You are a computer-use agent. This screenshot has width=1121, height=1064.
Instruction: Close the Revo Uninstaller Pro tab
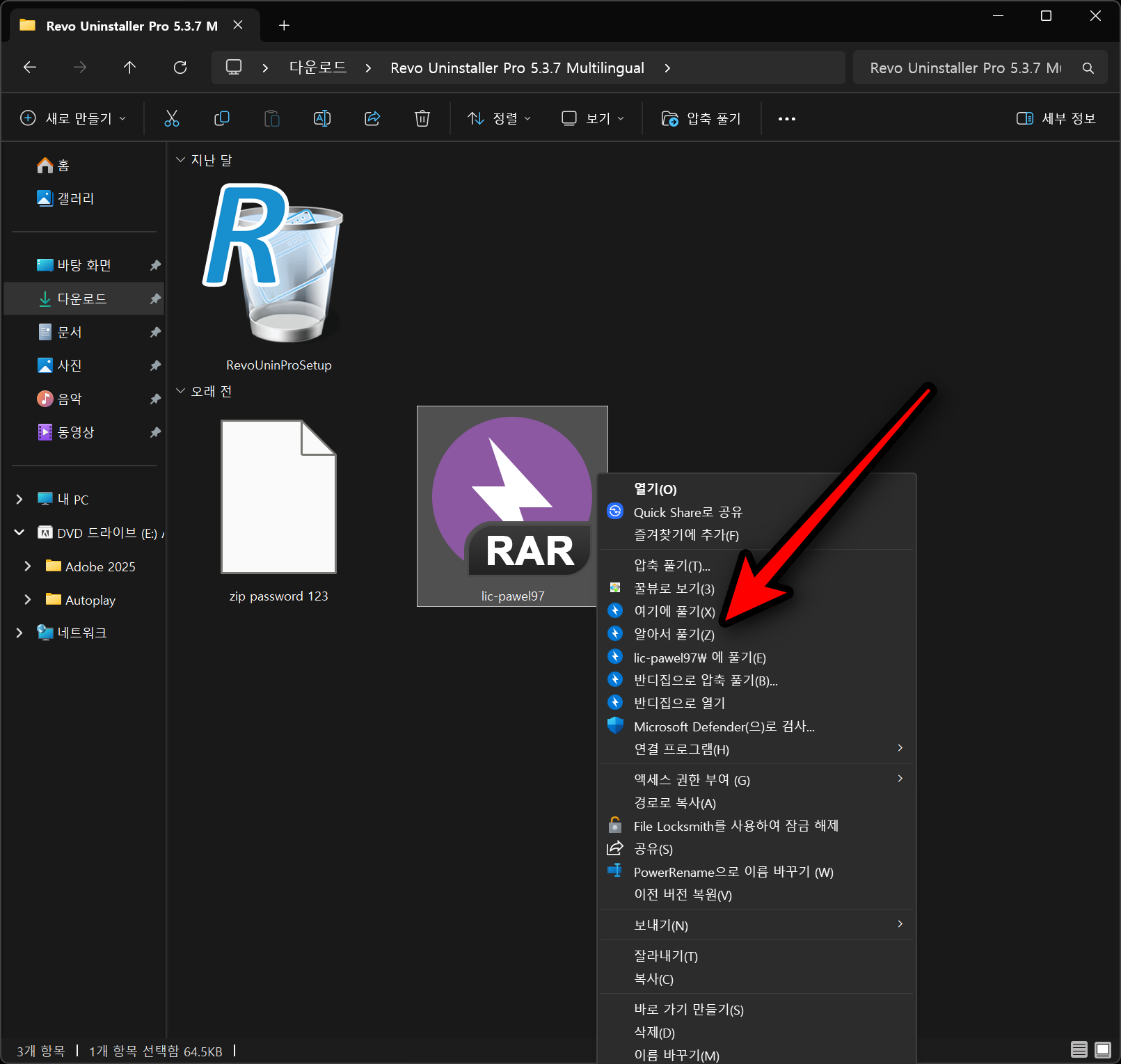coord(238,25)
